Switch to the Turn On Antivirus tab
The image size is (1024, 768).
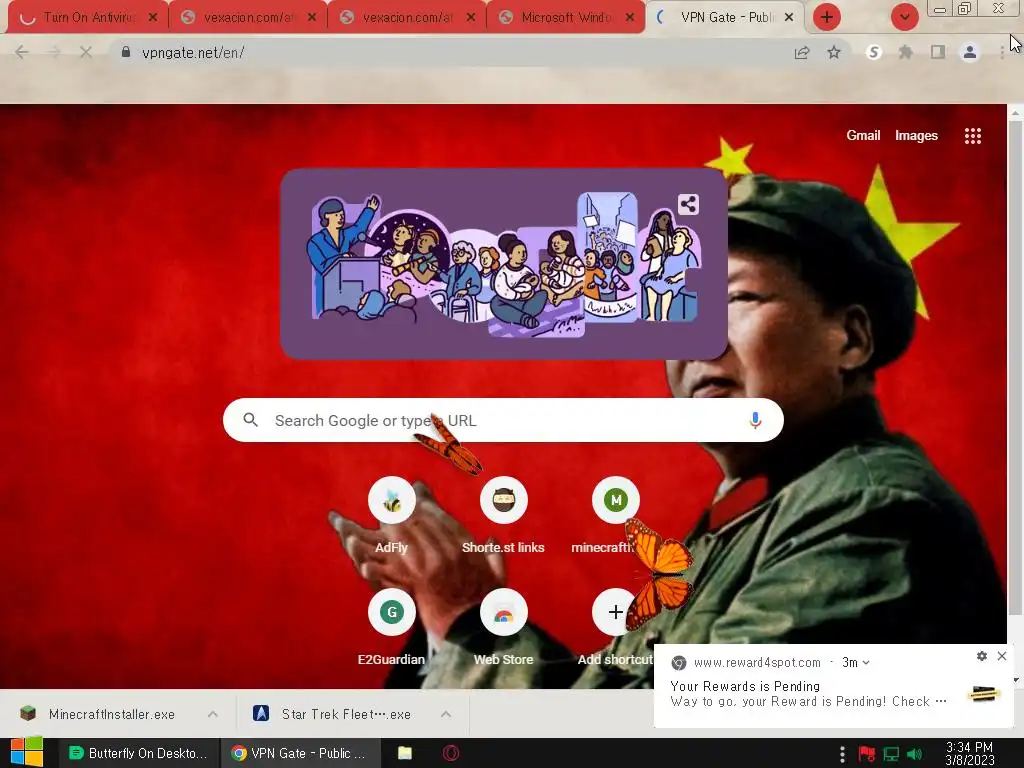pyautogui.click(x=86, y=18)
